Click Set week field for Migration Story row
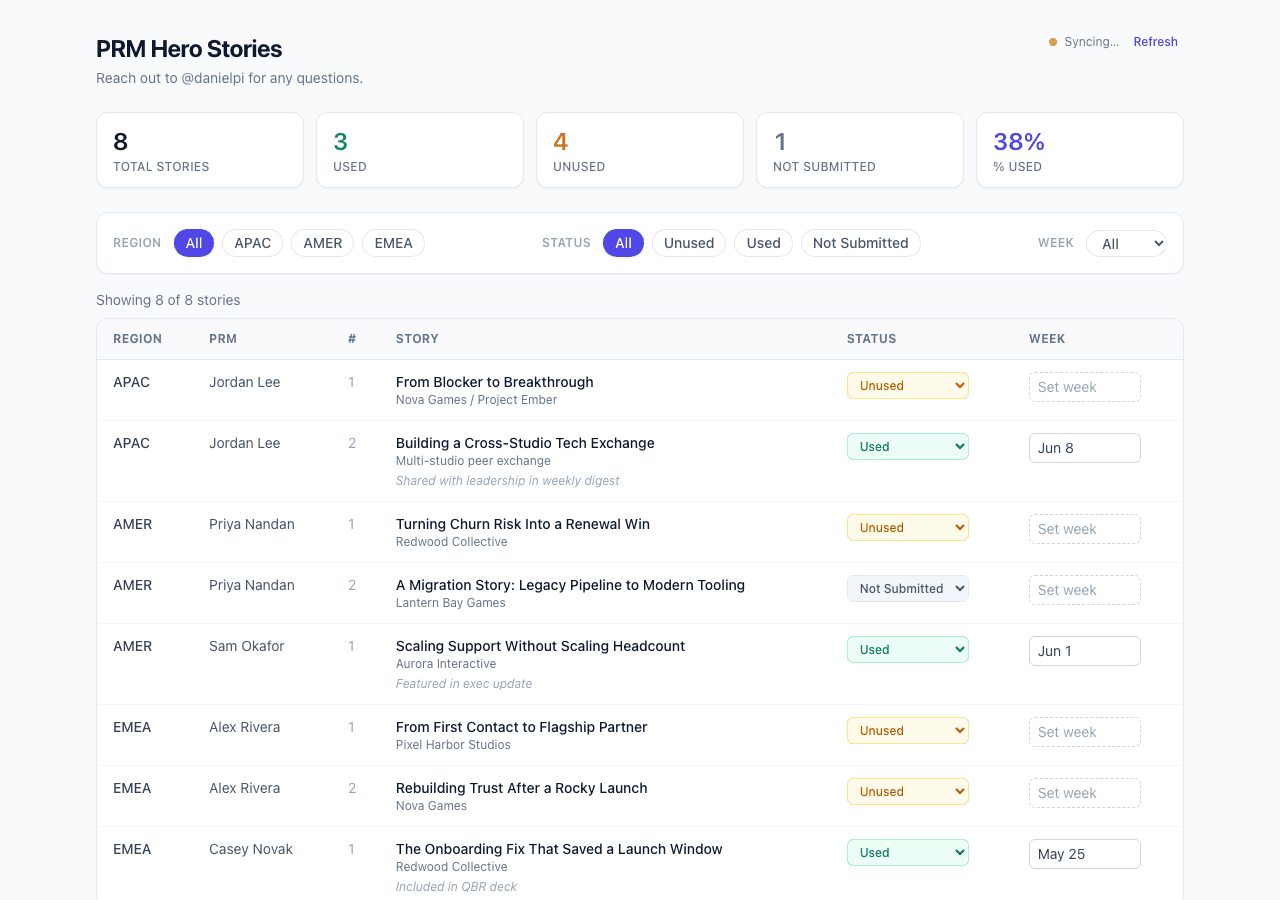This screenshot has width=1280, height=900. 1085,590
